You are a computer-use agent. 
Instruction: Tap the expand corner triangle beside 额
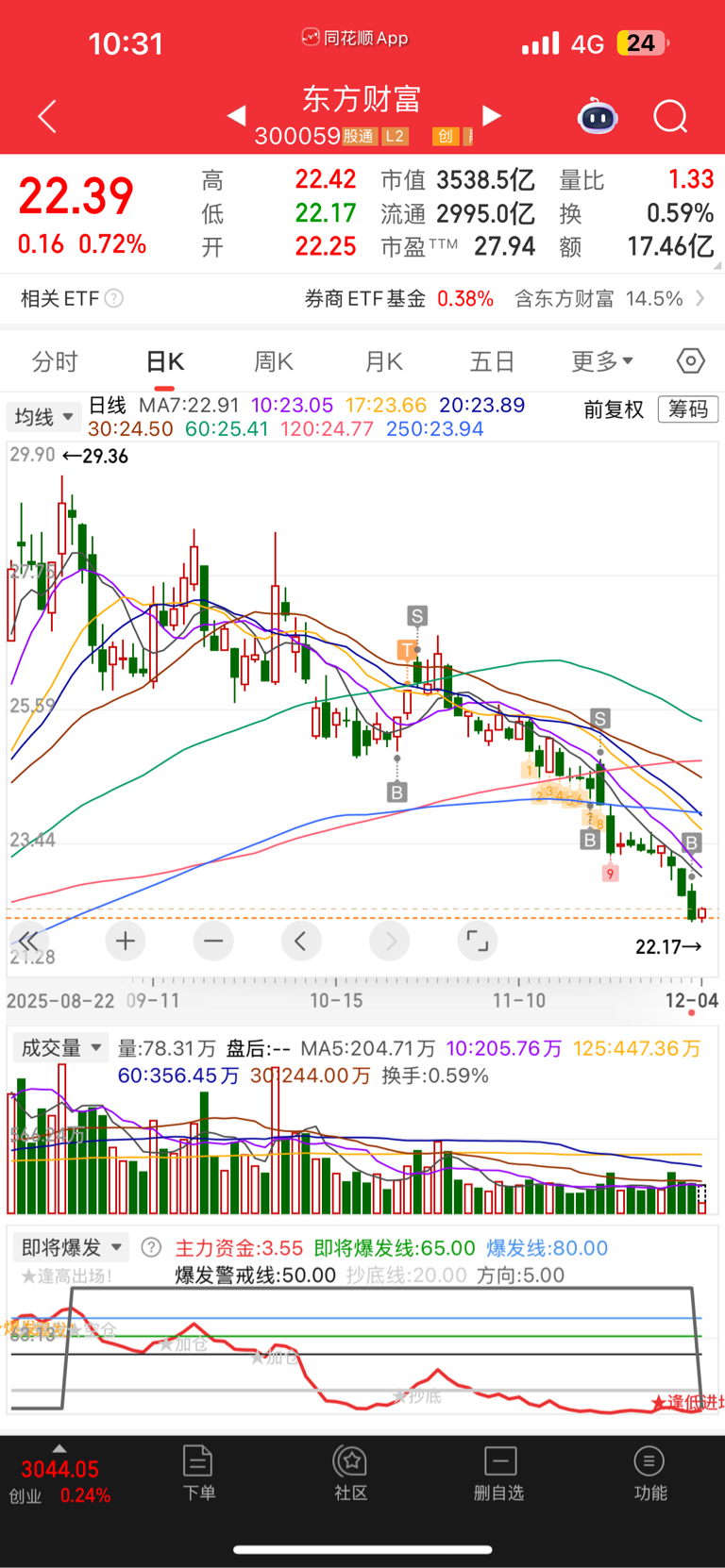tap(717, 265)
